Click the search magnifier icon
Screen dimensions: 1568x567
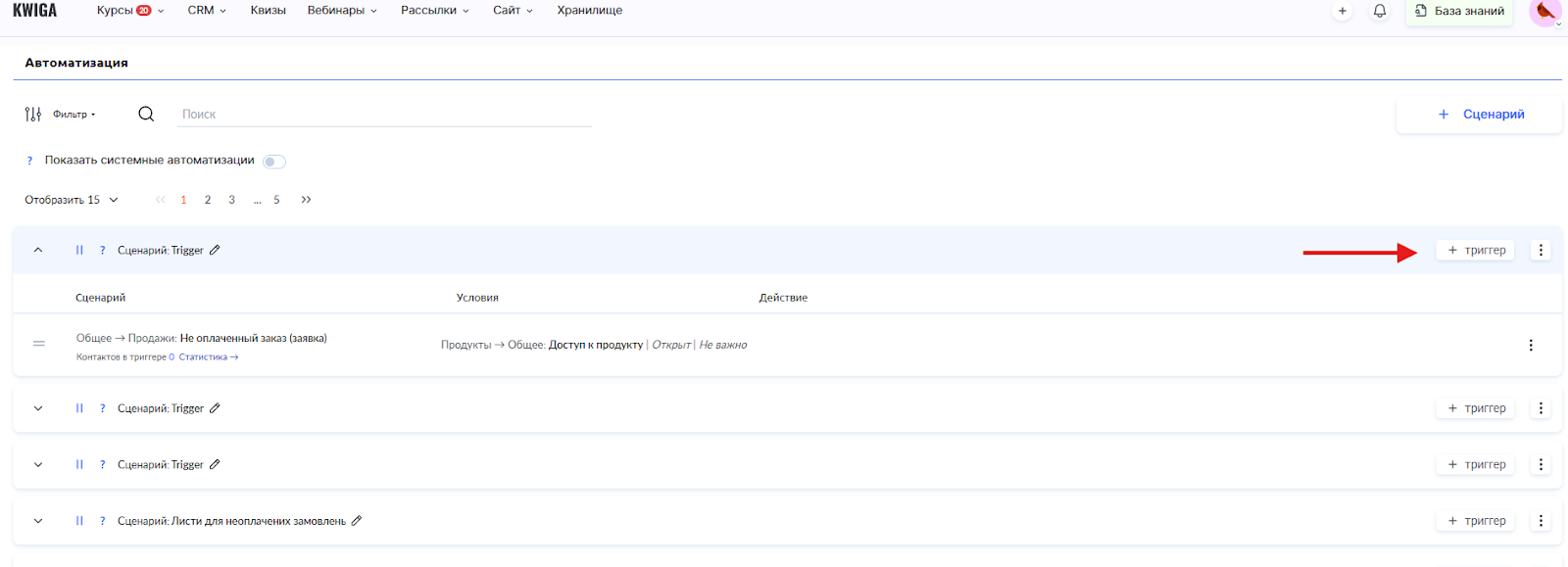click(x=146, y=114)
